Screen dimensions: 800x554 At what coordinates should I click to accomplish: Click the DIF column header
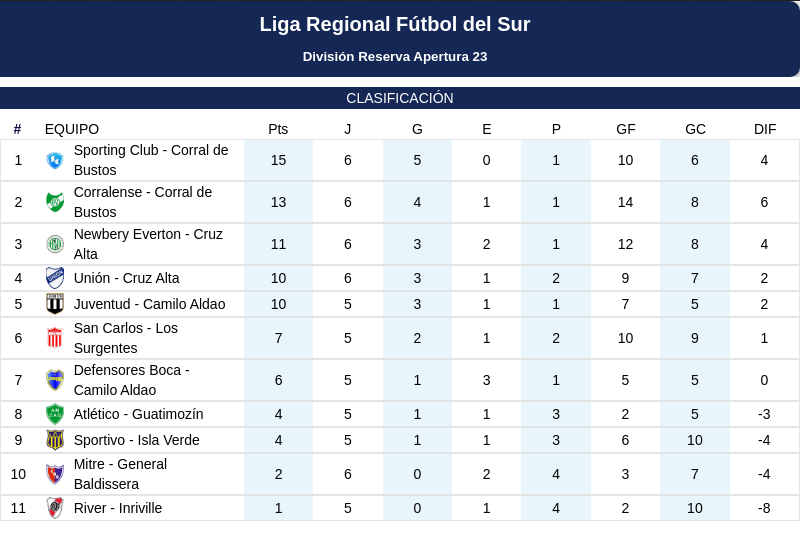pyautogui.click(x=765, y=129)
